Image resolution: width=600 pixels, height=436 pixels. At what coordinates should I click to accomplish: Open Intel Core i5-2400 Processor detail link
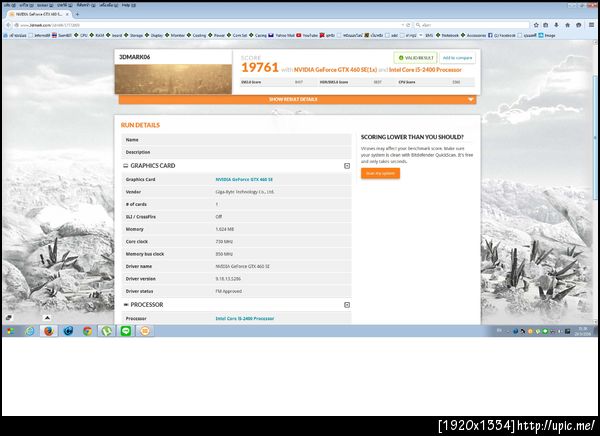coord(245,318)
